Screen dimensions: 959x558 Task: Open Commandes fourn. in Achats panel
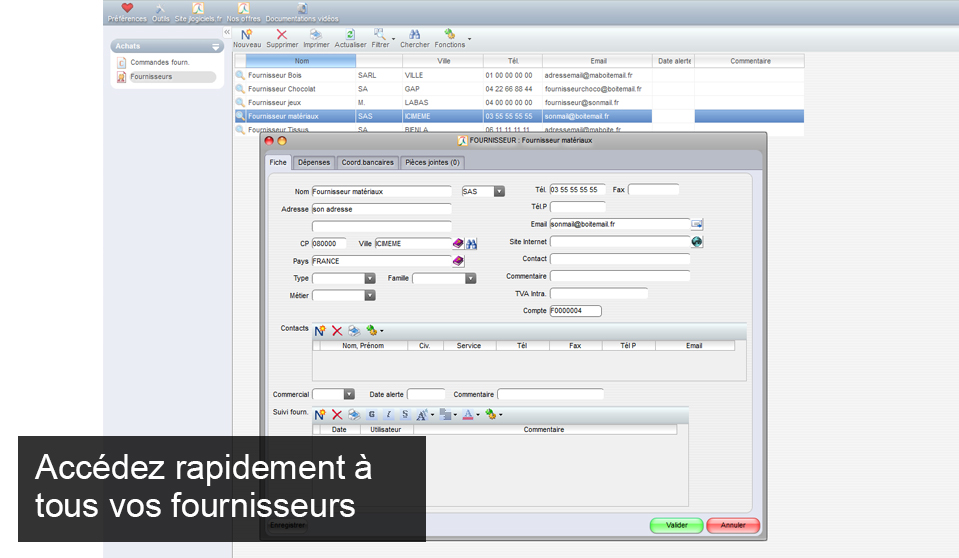point(160,62)
